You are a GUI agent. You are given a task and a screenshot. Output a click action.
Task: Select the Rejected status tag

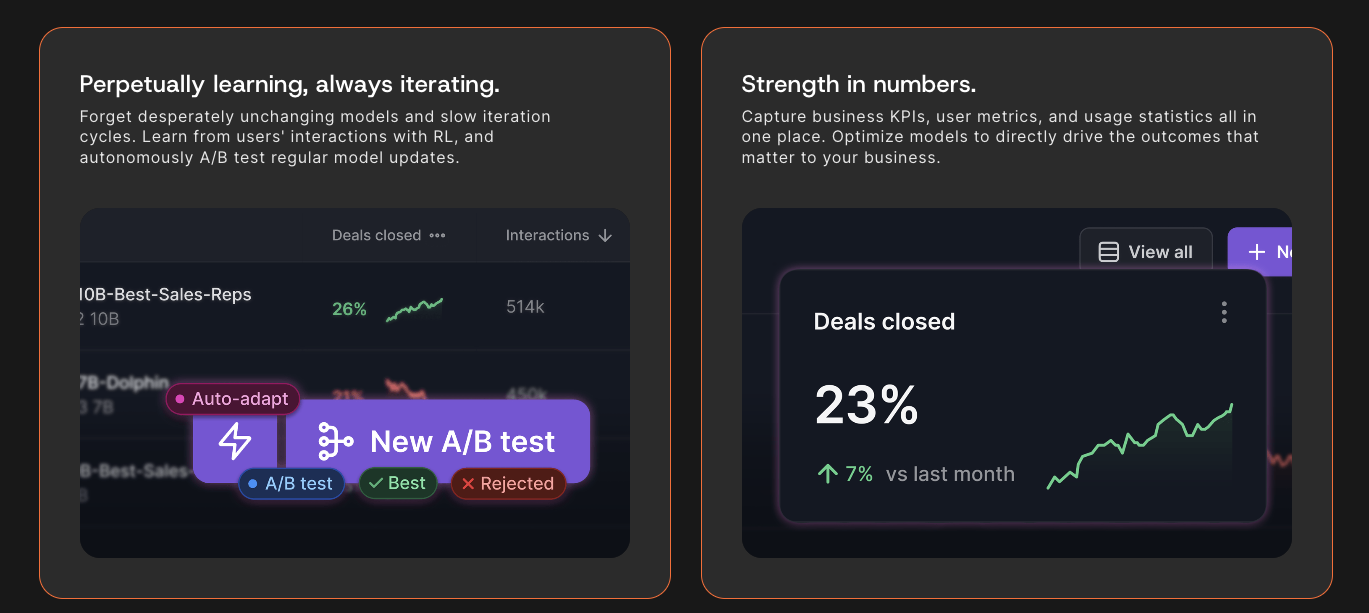[x=508, y=484]
